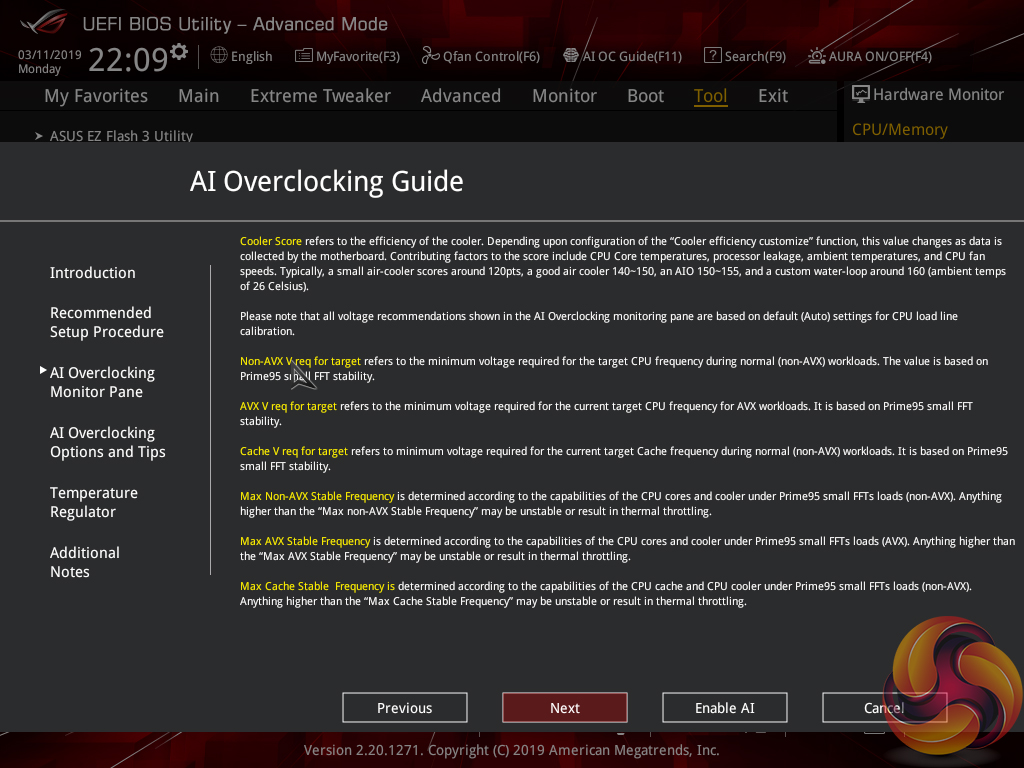Click the Qfan Control fan icon
This screenshot has height=768, width=1024.
tap(430, 56)
